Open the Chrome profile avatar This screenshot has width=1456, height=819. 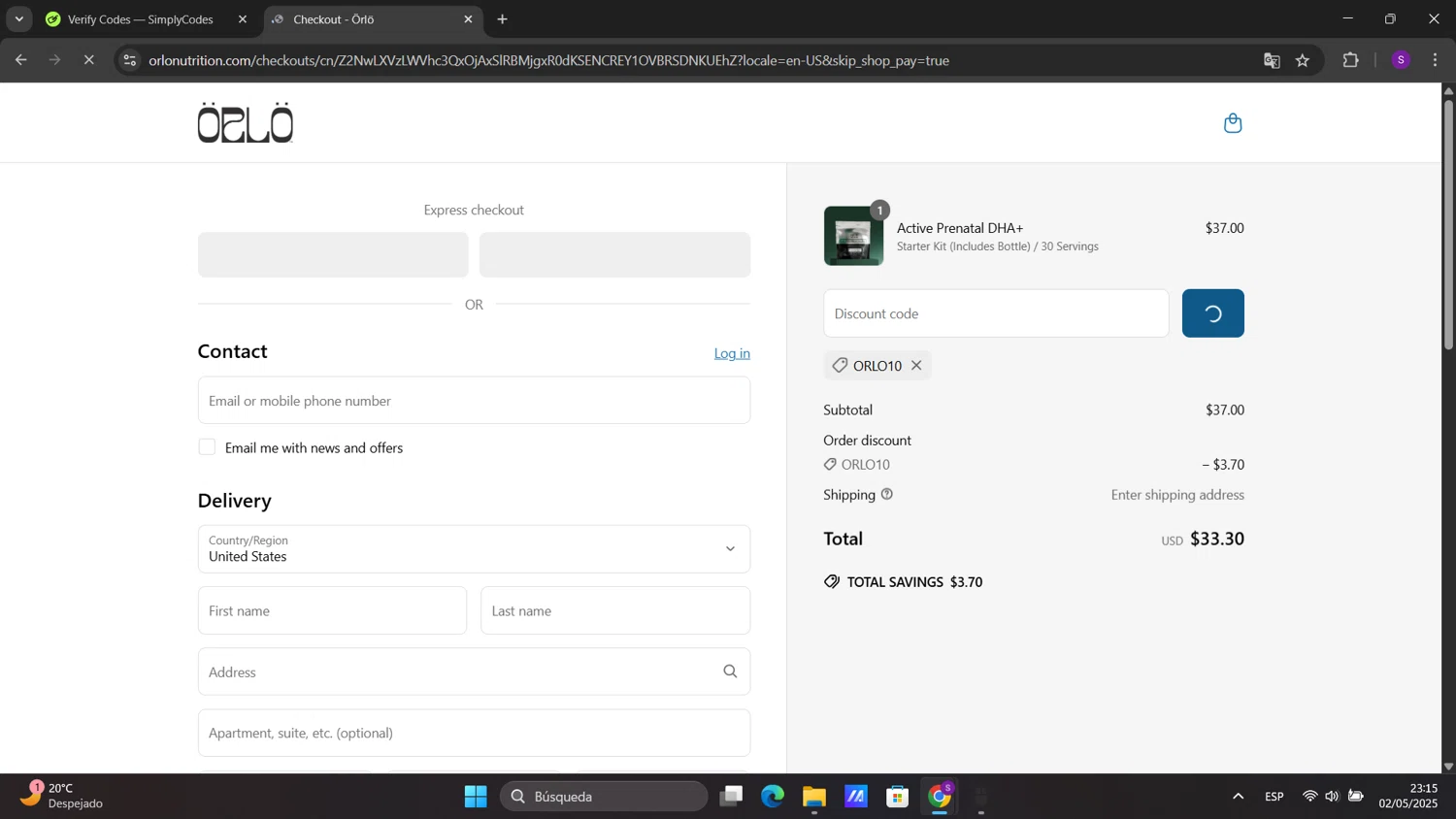tap(1401, 60)
